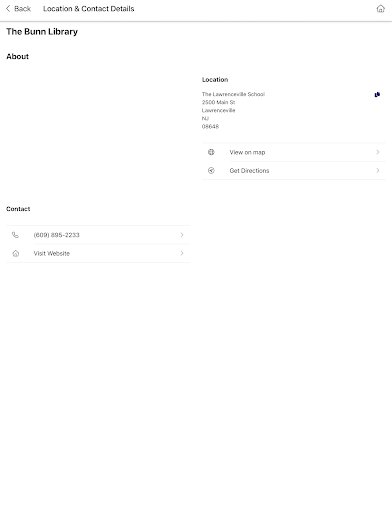Screen dimensions: 392x512
Task: Click the phone icon in Contact
Action: click(15, 235)
